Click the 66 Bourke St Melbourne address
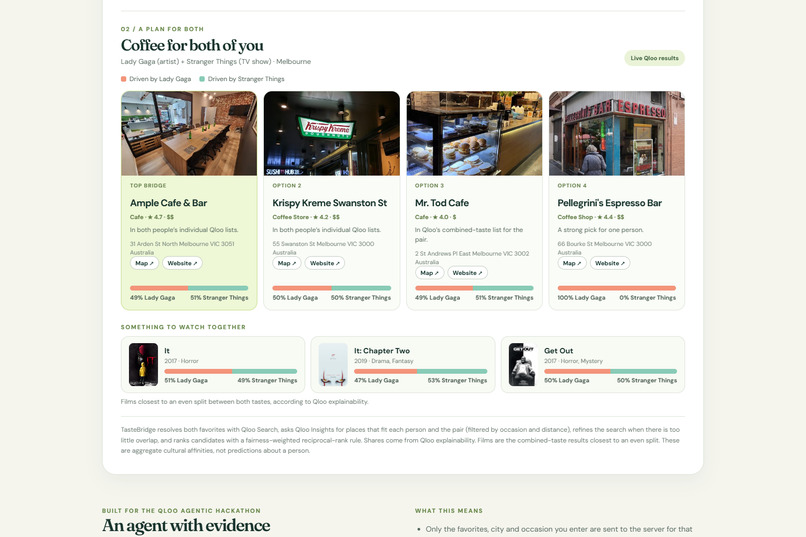 pos(604,248)
